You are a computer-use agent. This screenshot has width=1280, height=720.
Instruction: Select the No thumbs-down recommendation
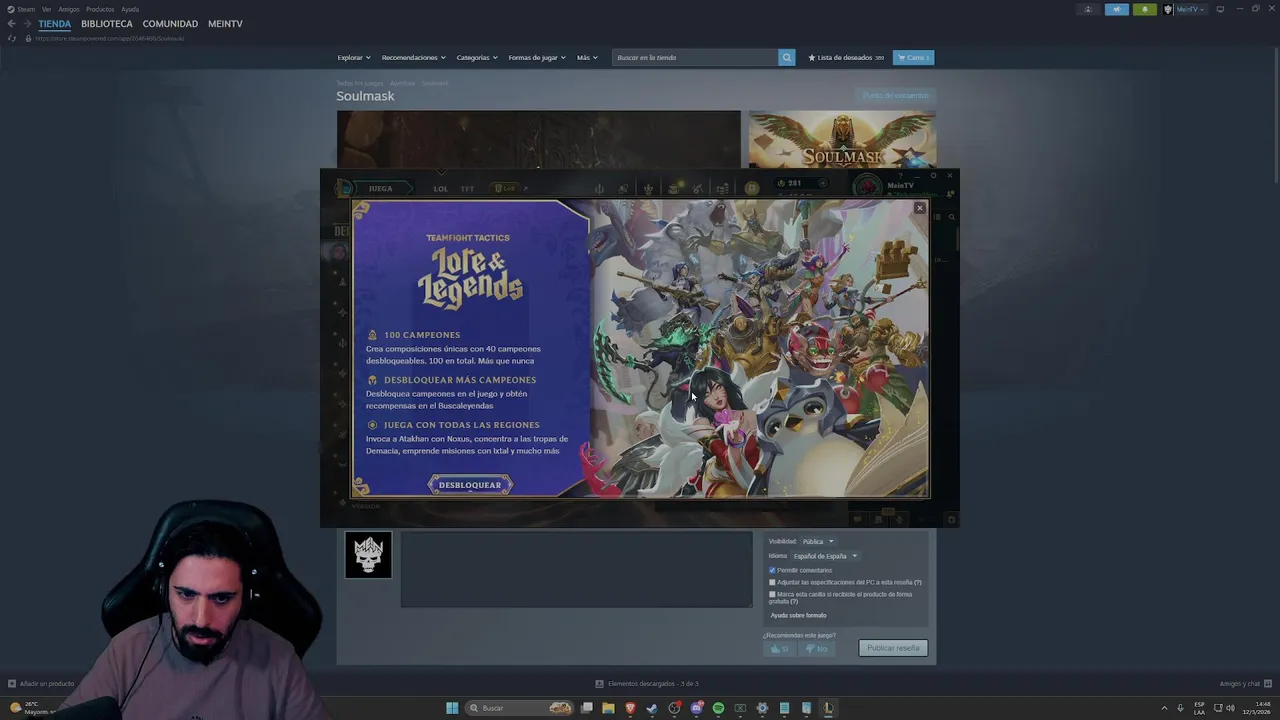(x=816, y=649)
